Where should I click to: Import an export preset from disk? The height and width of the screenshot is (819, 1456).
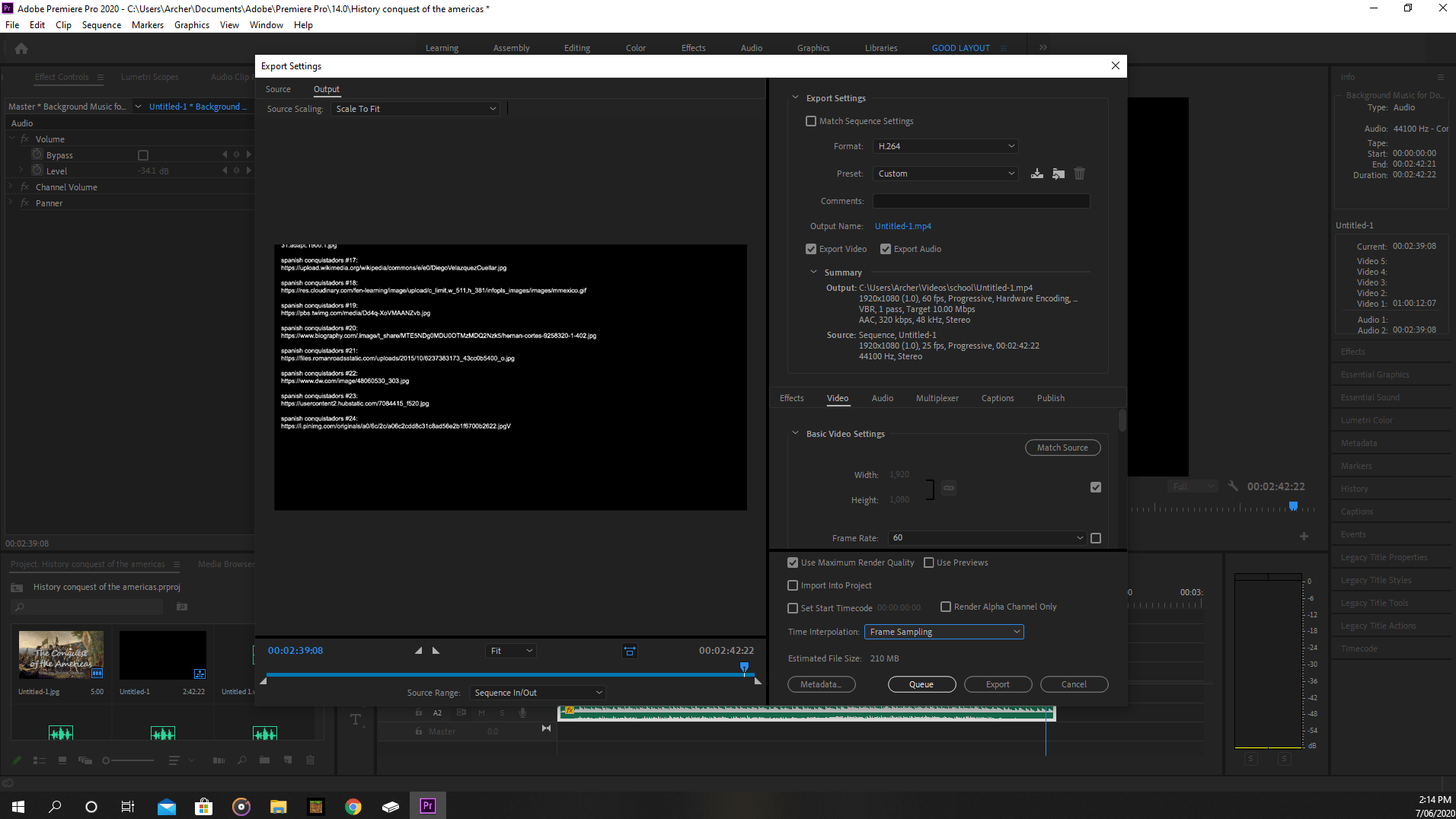click(x=1058, y=173)
